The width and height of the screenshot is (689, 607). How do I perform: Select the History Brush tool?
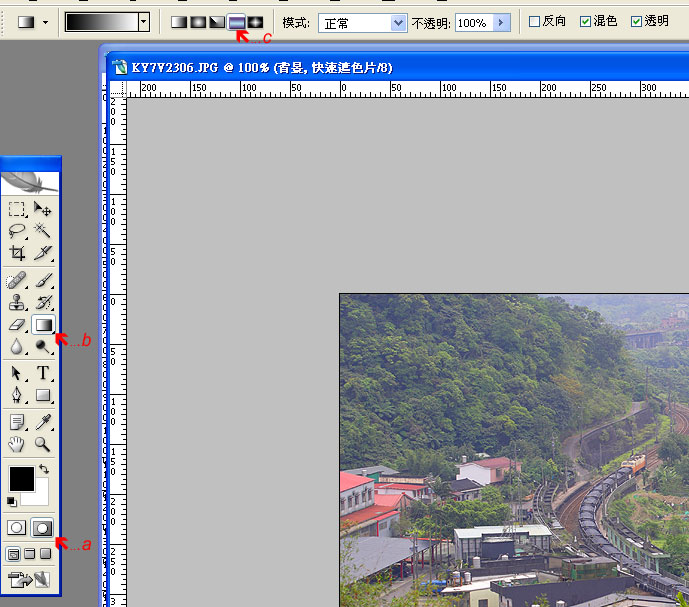click(43, 302)
